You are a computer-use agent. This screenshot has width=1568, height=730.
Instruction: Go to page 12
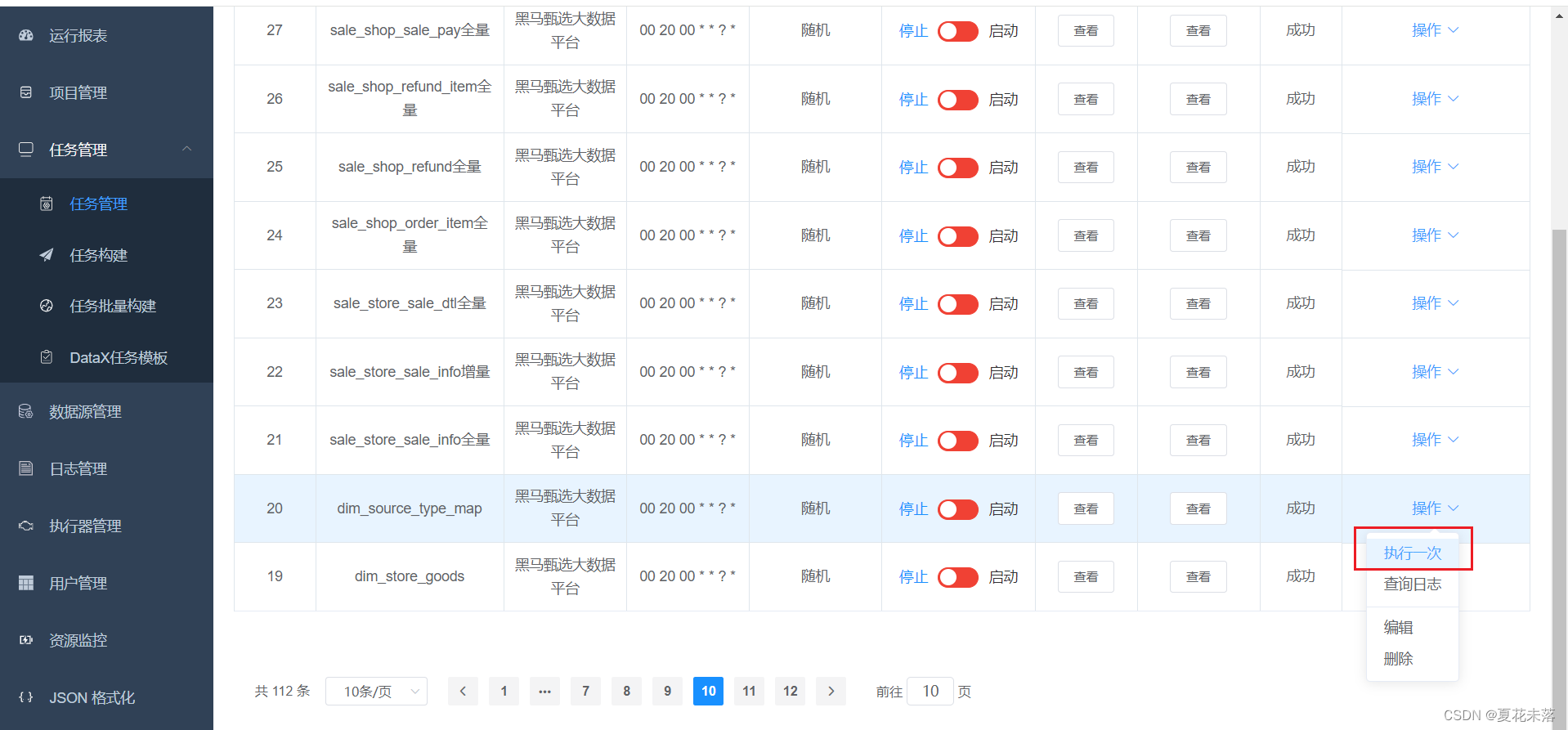click(790, 692)
